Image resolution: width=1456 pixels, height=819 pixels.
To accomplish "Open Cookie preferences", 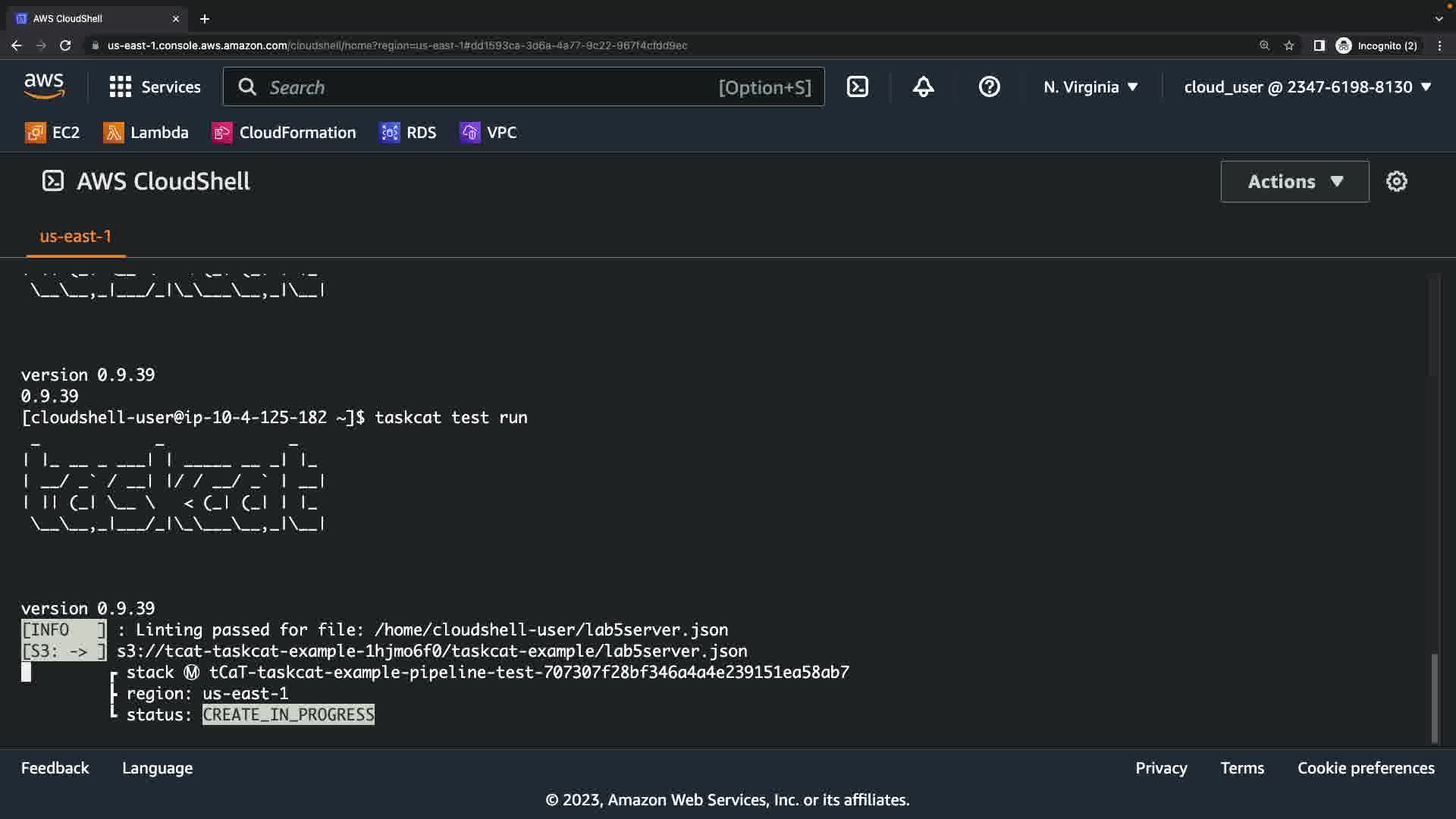I will [x=1366, y=768].
